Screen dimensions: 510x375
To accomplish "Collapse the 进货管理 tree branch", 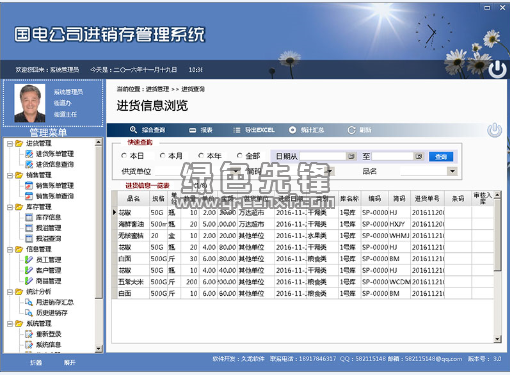I will [x=10, y=143].
